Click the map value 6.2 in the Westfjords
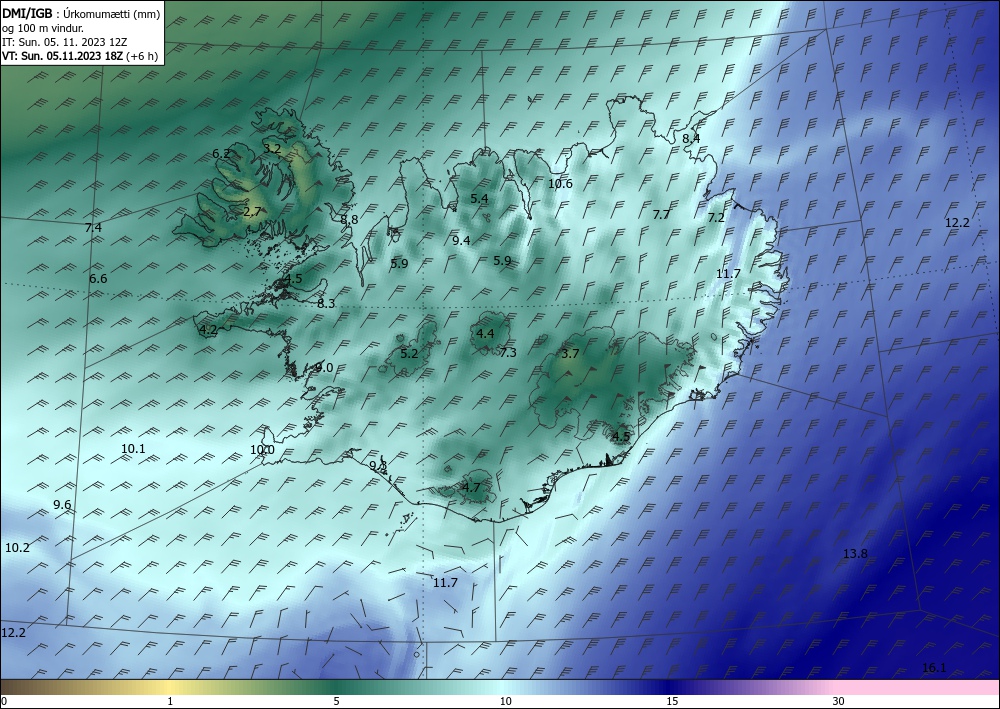This screenshot has width=1000, height=709. [x=221, y=154]
